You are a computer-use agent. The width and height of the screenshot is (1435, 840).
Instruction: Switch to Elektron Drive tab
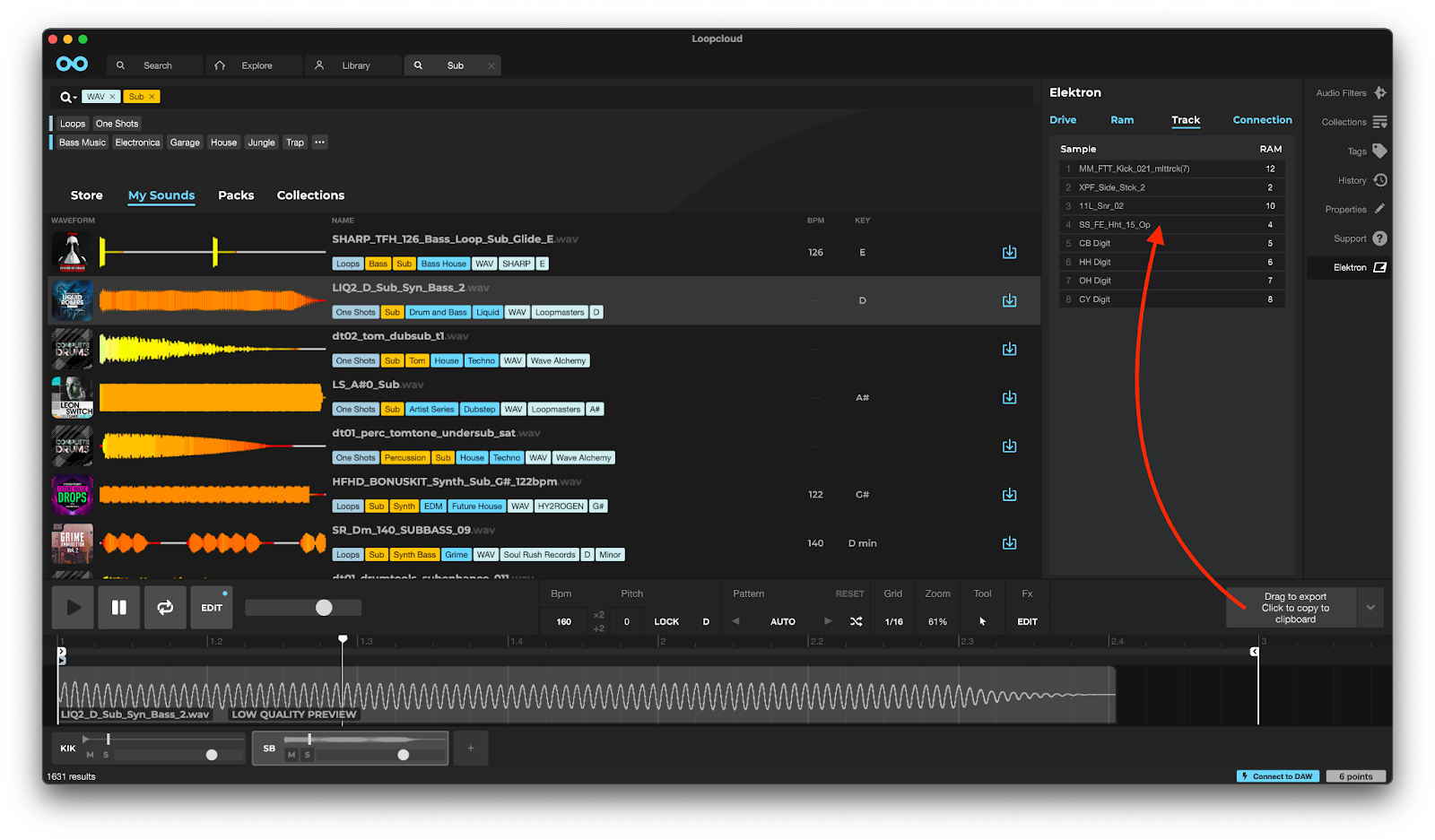pos(1063,120)
